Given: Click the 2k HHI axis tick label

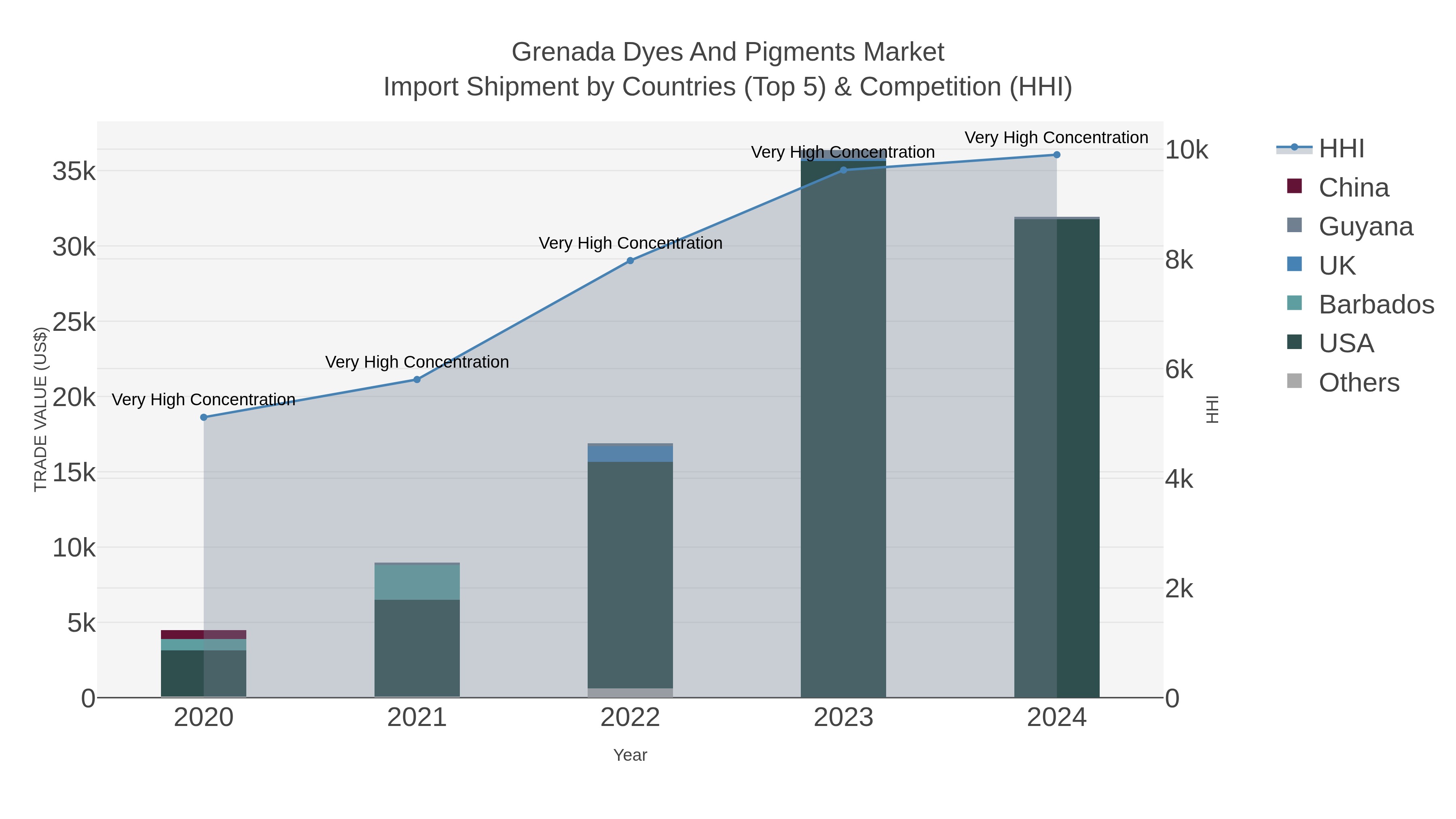Looking at the screenshot, I should (1179, 589).
